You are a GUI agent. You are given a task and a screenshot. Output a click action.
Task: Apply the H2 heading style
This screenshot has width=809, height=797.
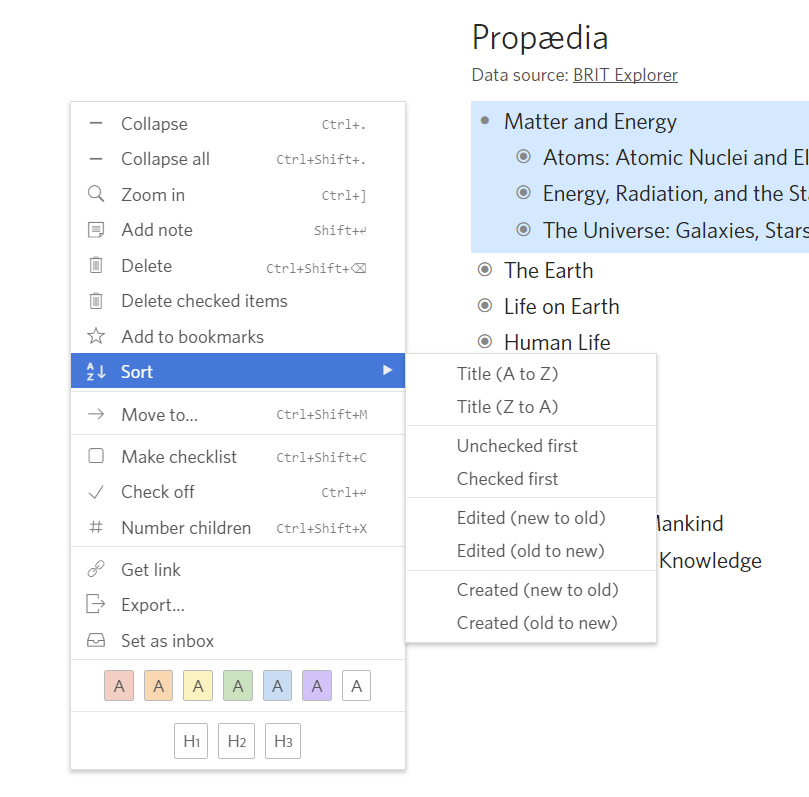tap(237, 741)
